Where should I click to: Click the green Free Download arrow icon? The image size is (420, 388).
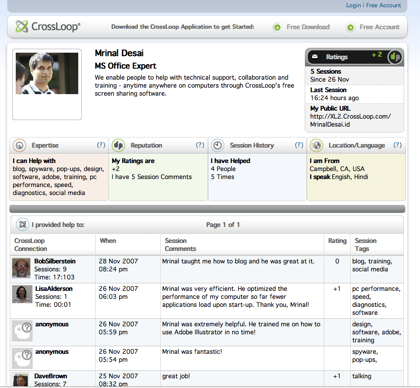coord(277,27)
